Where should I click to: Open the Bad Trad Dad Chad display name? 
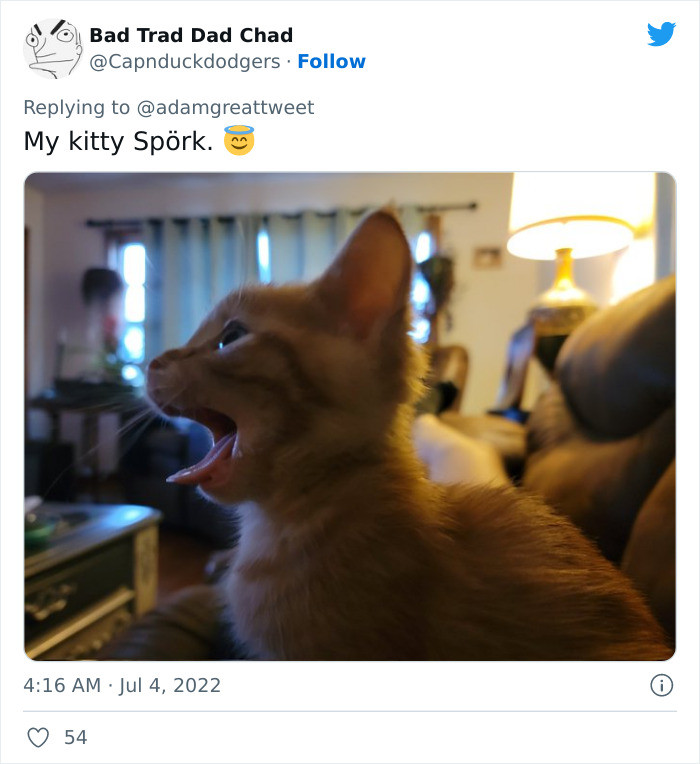(191, 35)
